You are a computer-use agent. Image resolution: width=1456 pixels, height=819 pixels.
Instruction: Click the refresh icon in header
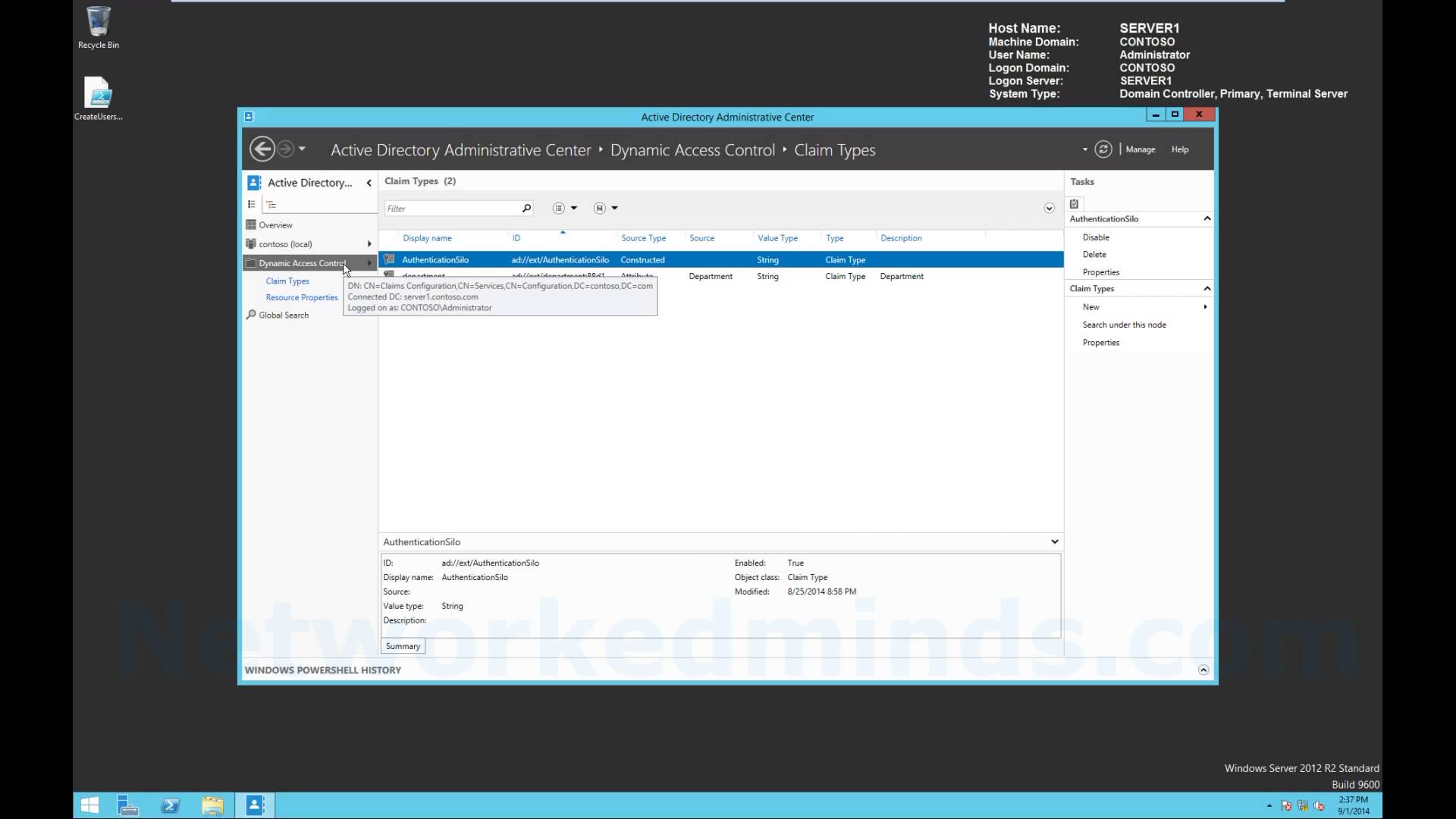click(1103, 149)
